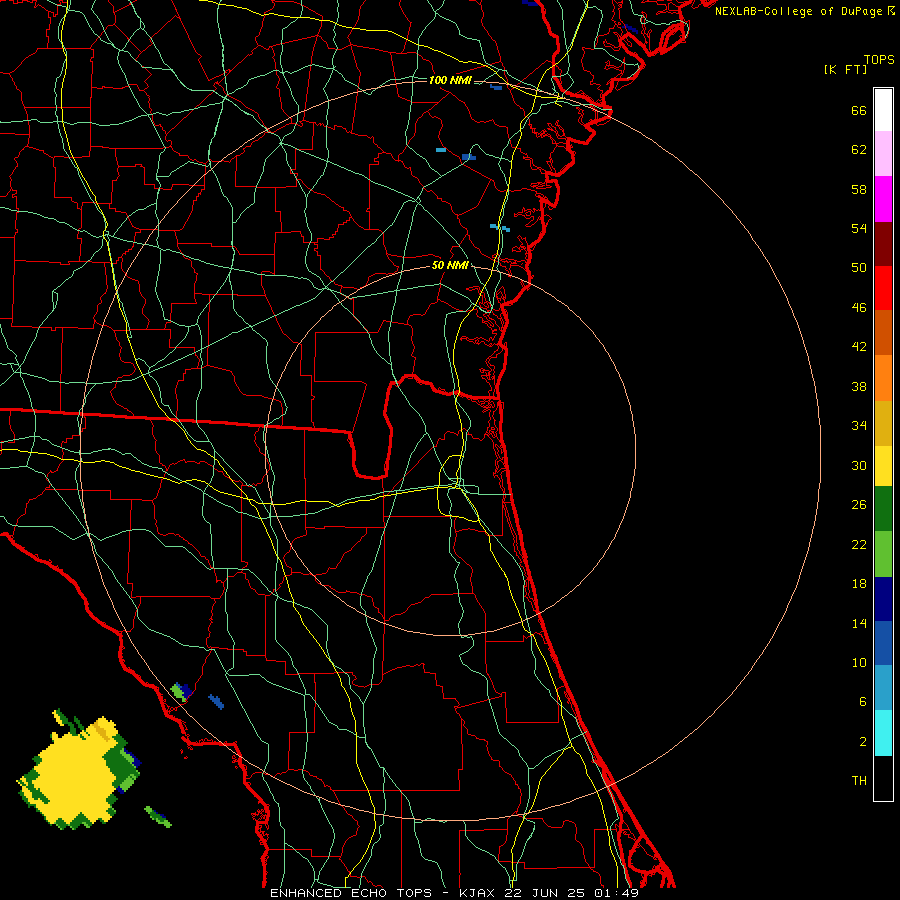
Task: Click the legend value 38
Action: tap(859, 386)
